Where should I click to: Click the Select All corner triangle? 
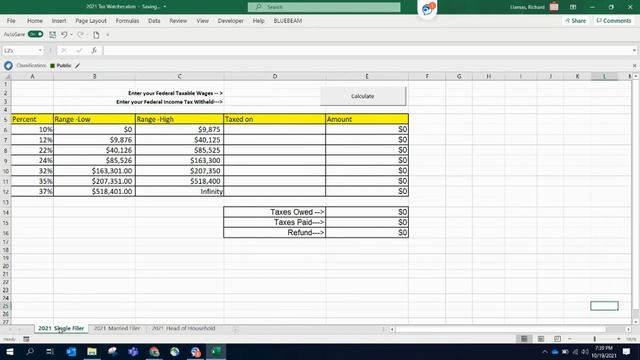coord(7,76)
